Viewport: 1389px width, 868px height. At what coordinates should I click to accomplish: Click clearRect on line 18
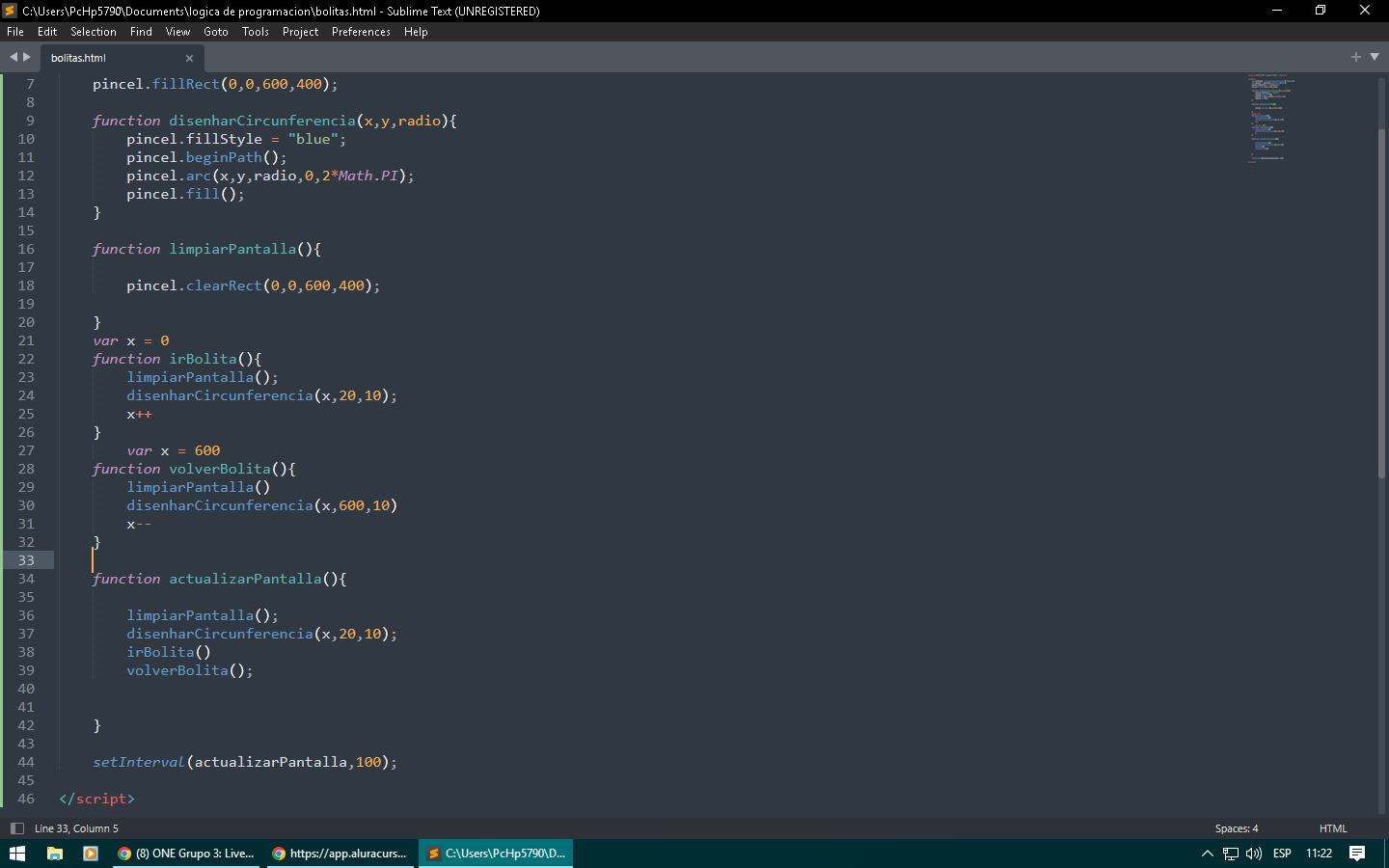click(x=224, y=285)
